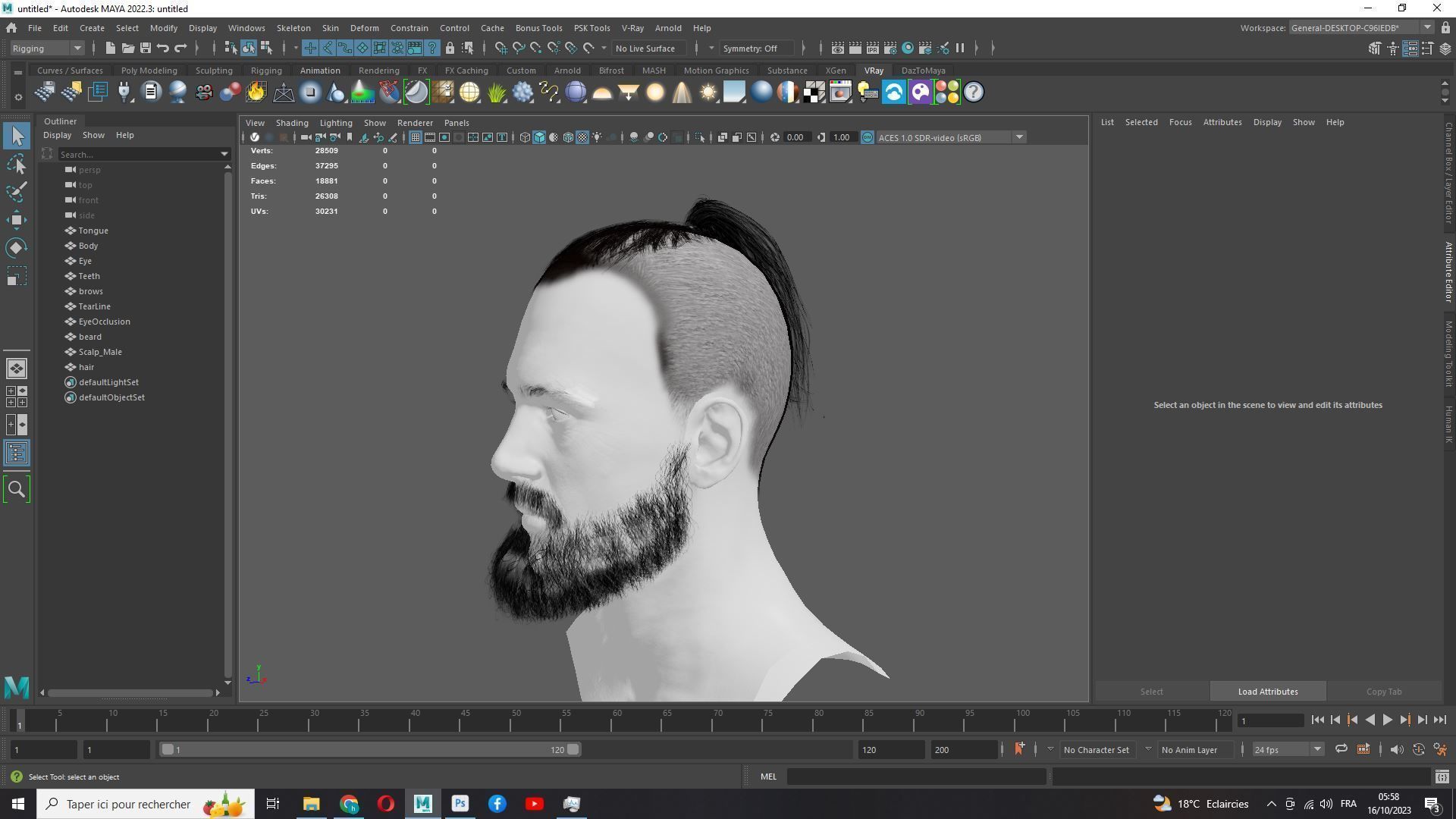Redo using the toolbar arrow
Screen dimensions: 1456x819
[x=180, y=48]
